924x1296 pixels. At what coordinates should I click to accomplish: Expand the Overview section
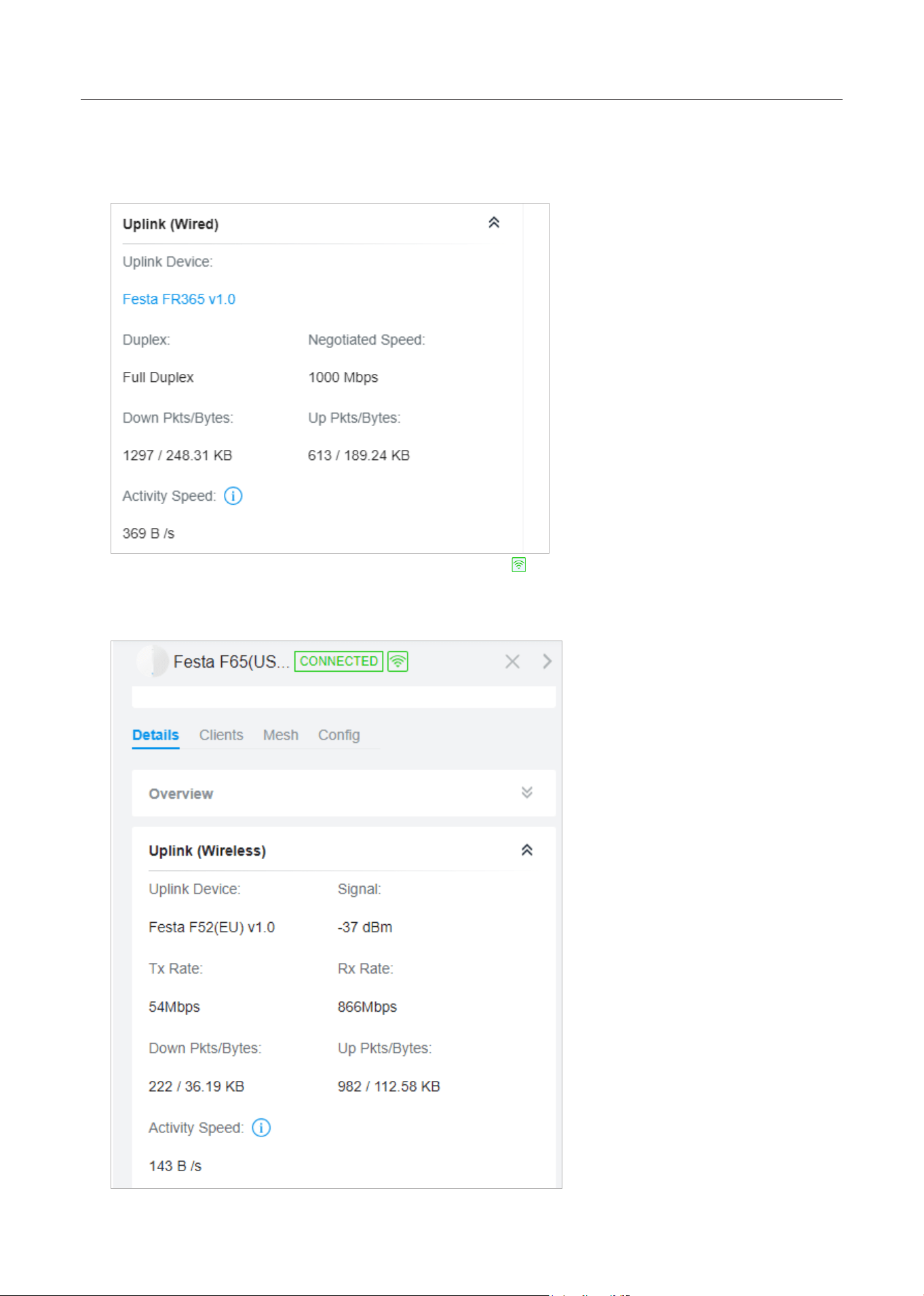526,793
